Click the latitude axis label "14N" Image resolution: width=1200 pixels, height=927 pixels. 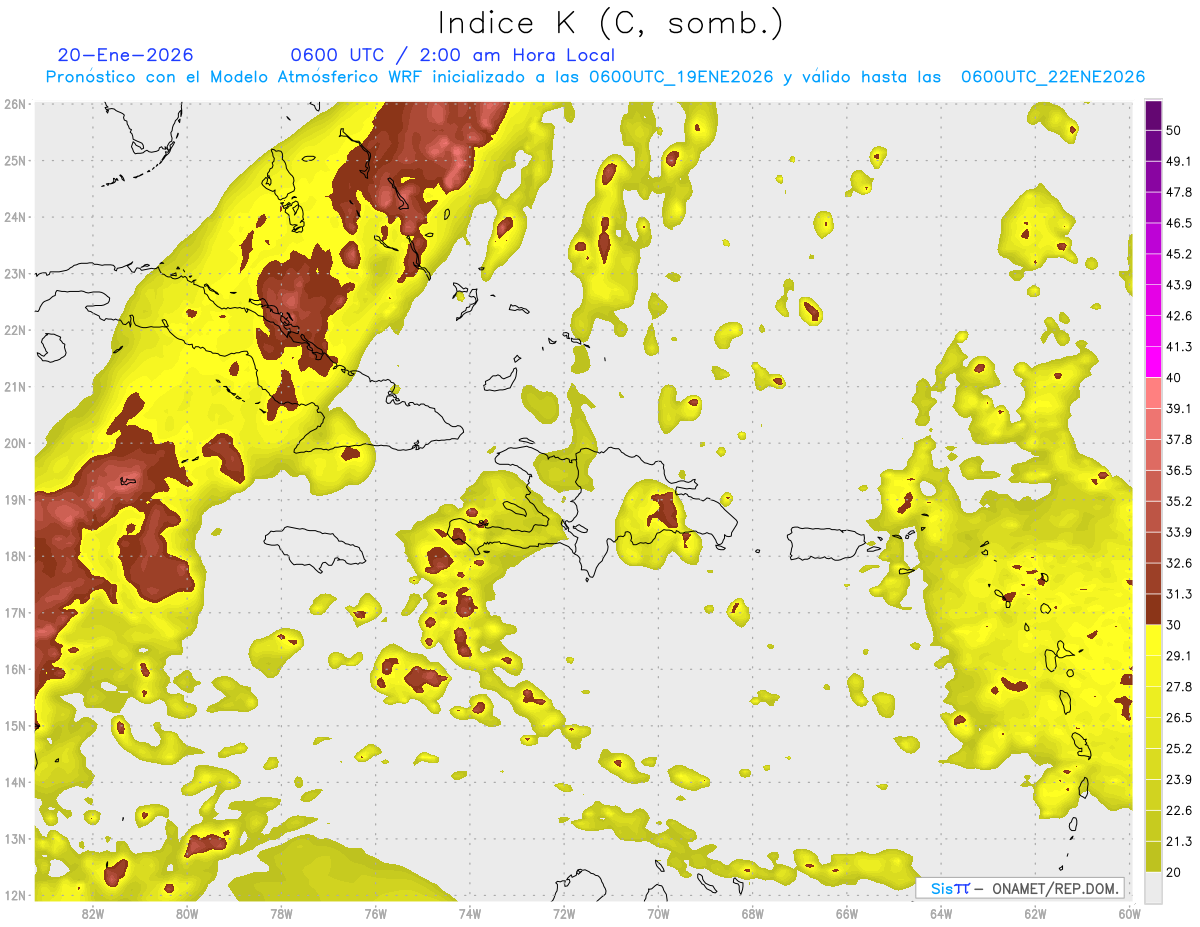tap(15, 782)
